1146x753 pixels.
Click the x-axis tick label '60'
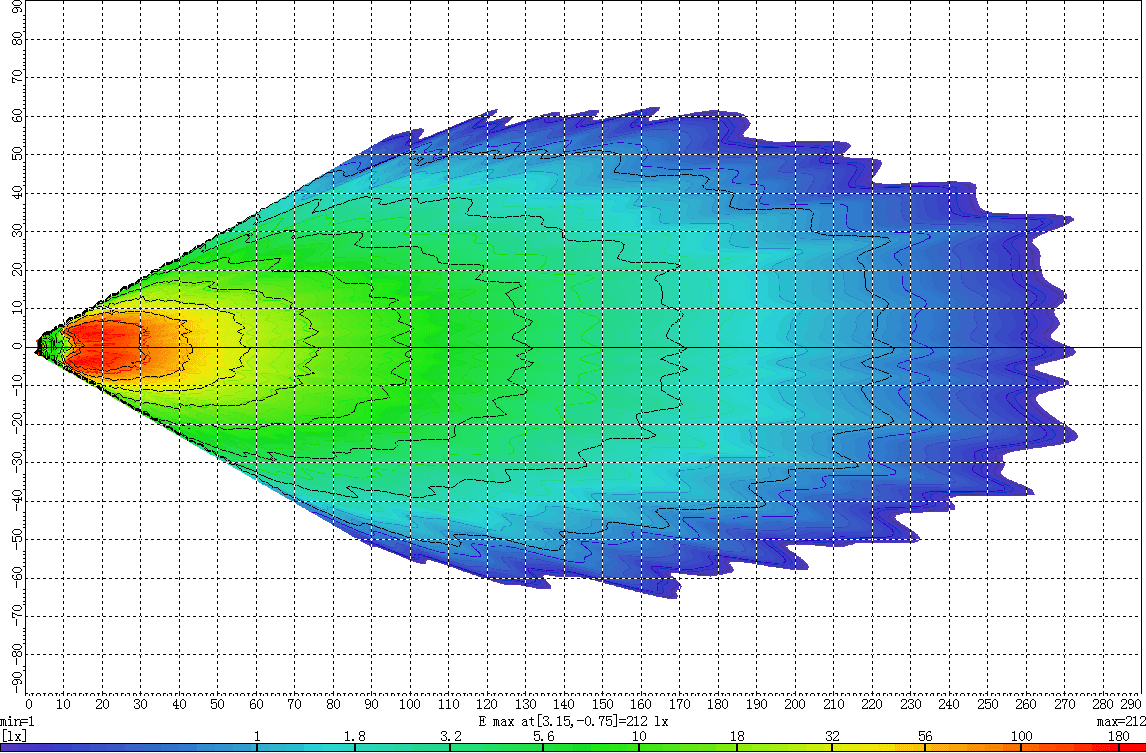(257, 705)
